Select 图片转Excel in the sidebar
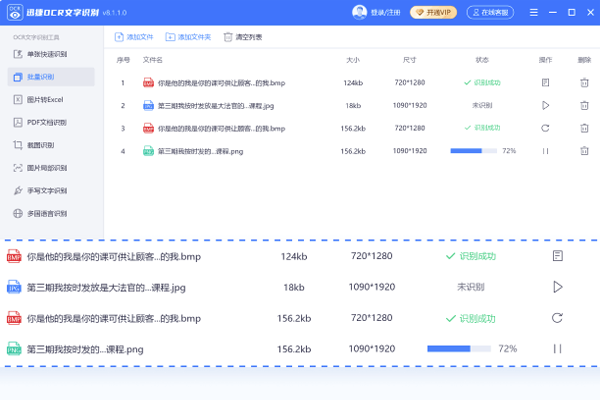 point(44,100)
